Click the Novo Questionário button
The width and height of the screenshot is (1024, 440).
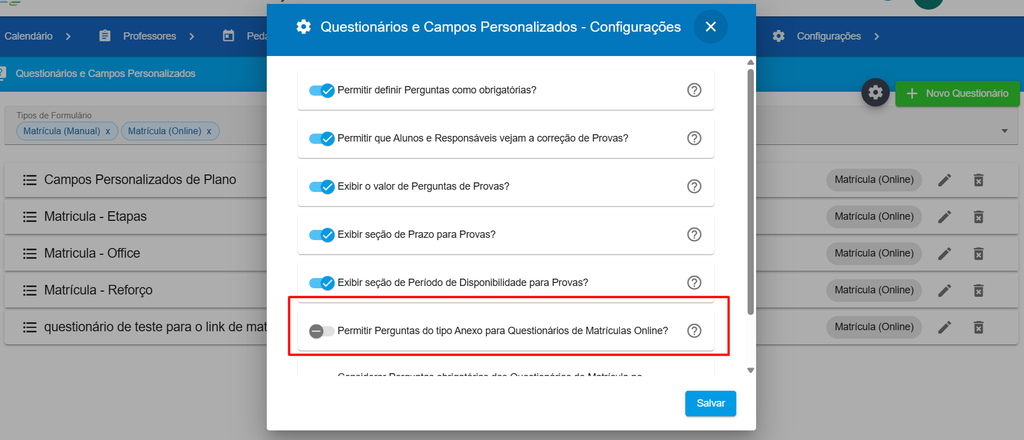tap(957, 93)
